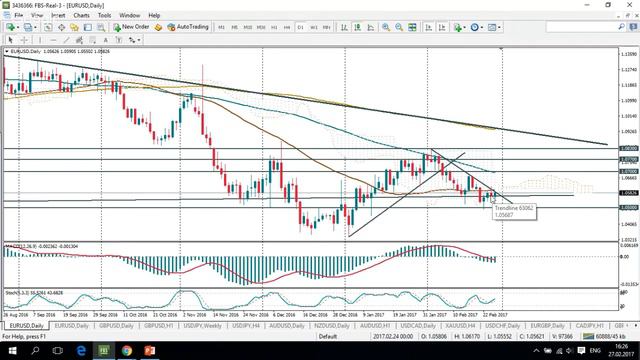The height and width of the screenshot is (360, 640).
Task: Toggle chart shift
Action: (x=442, y=27)
